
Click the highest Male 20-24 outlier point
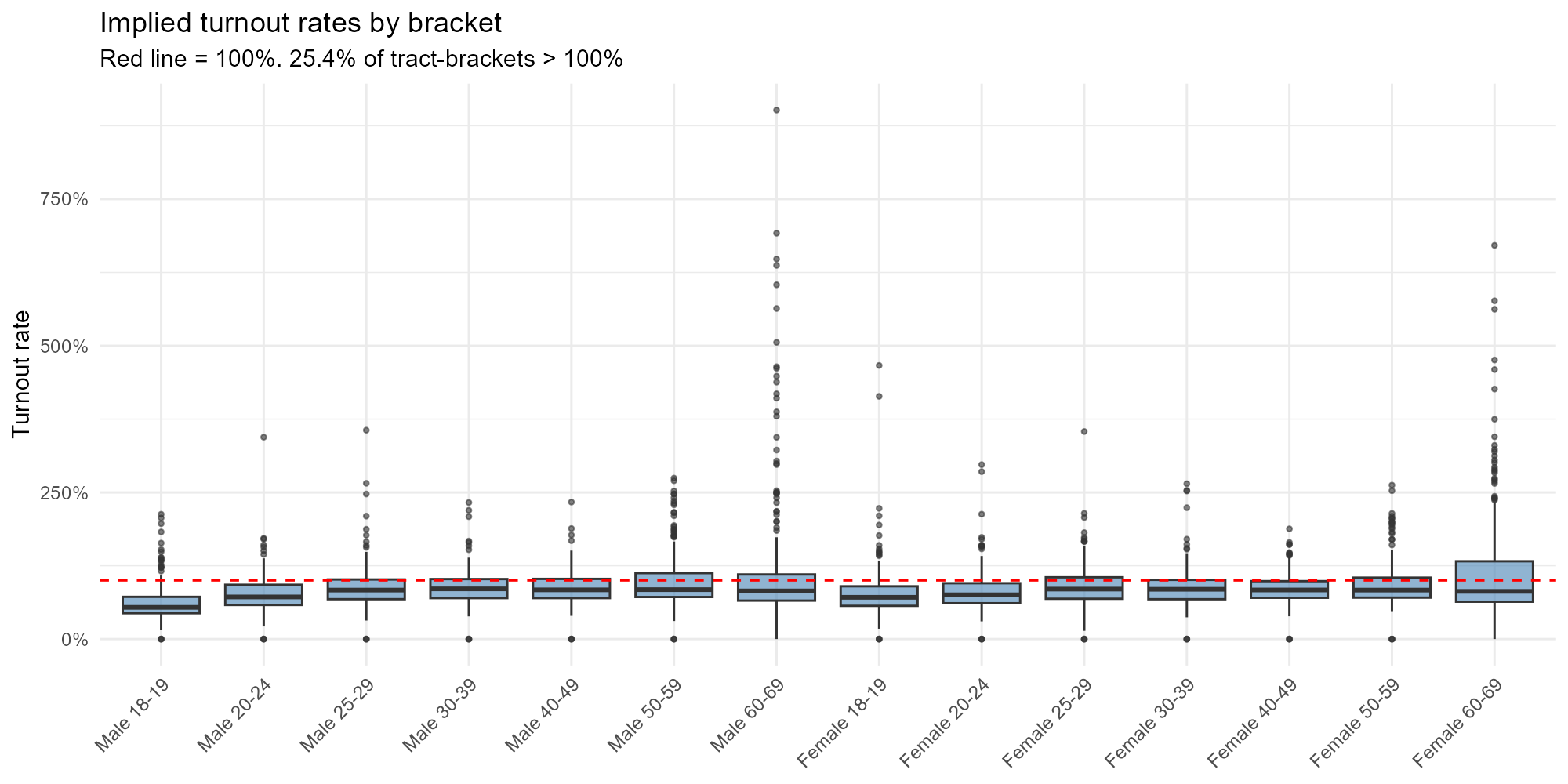[x=263, y=437]
